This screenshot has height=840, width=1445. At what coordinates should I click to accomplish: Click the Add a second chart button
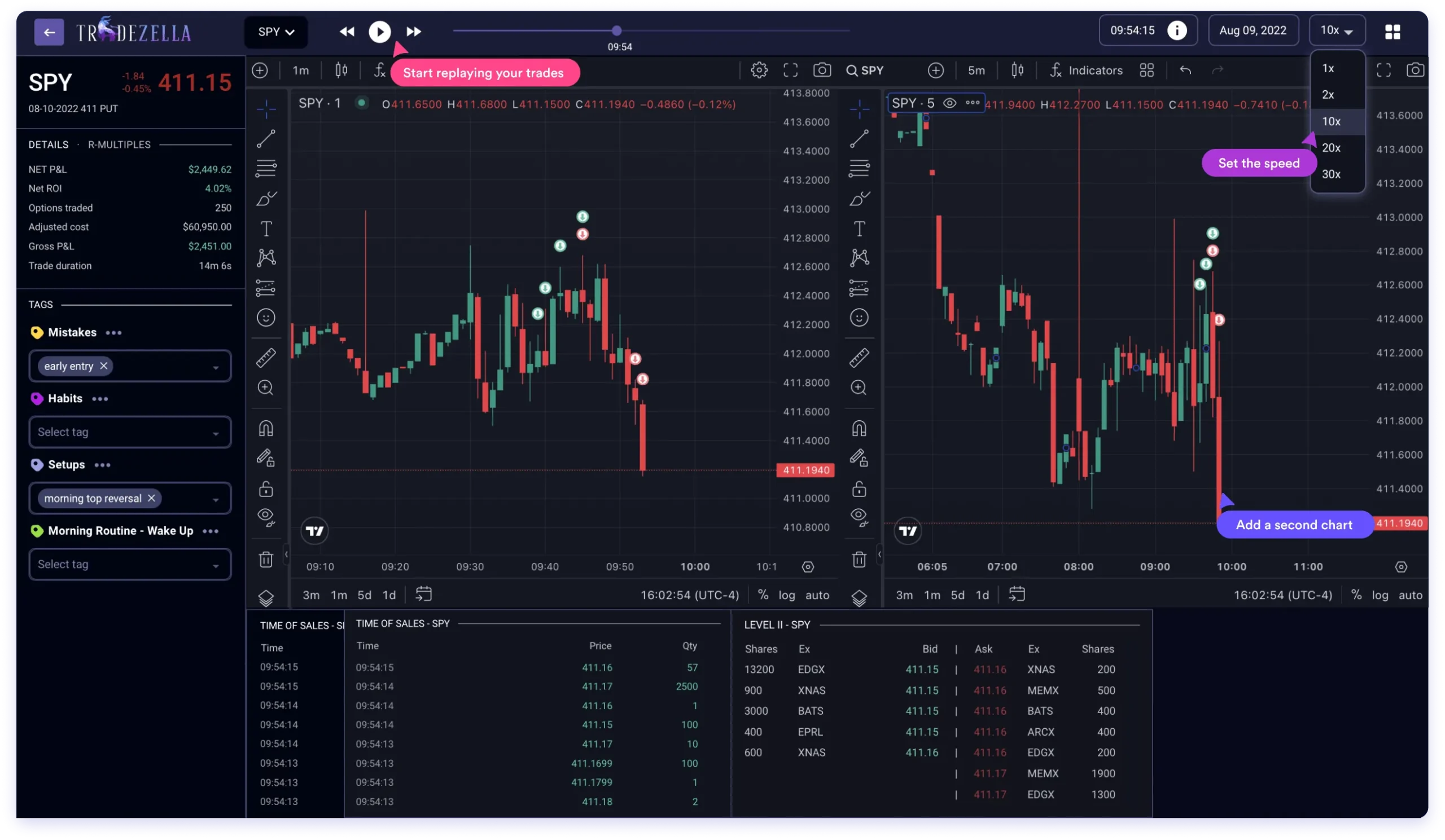(x=1294, y=524)
